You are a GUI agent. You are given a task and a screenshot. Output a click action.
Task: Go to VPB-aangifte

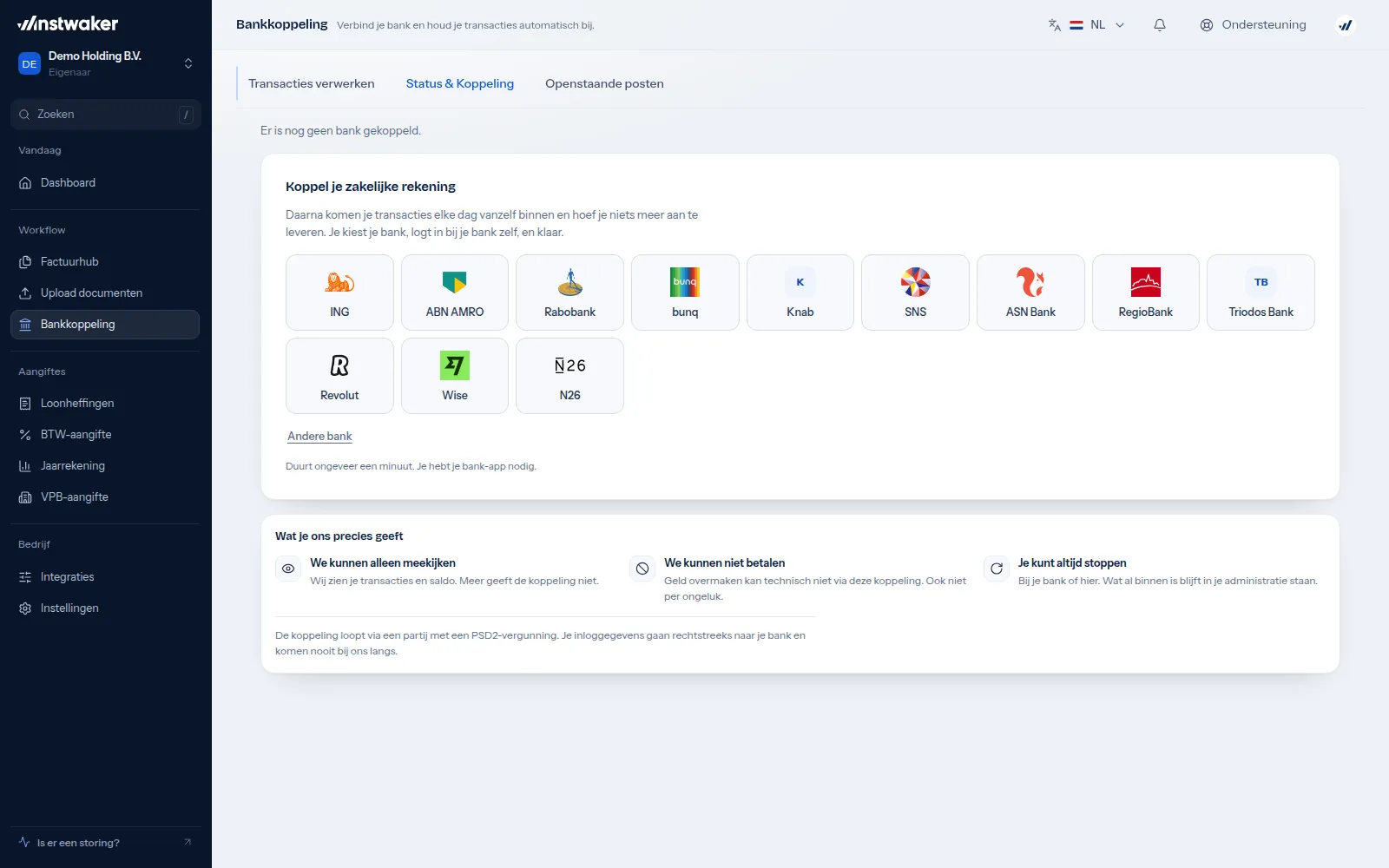(105, 496)
